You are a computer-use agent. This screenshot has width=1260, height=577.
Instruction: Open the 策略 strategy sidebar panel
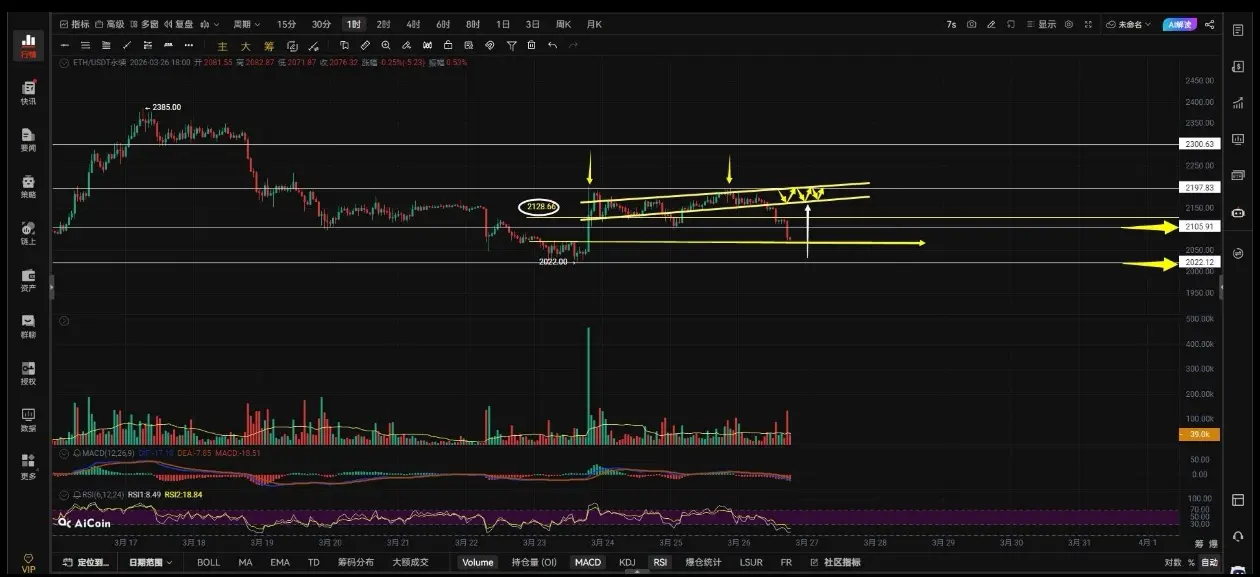28,187
